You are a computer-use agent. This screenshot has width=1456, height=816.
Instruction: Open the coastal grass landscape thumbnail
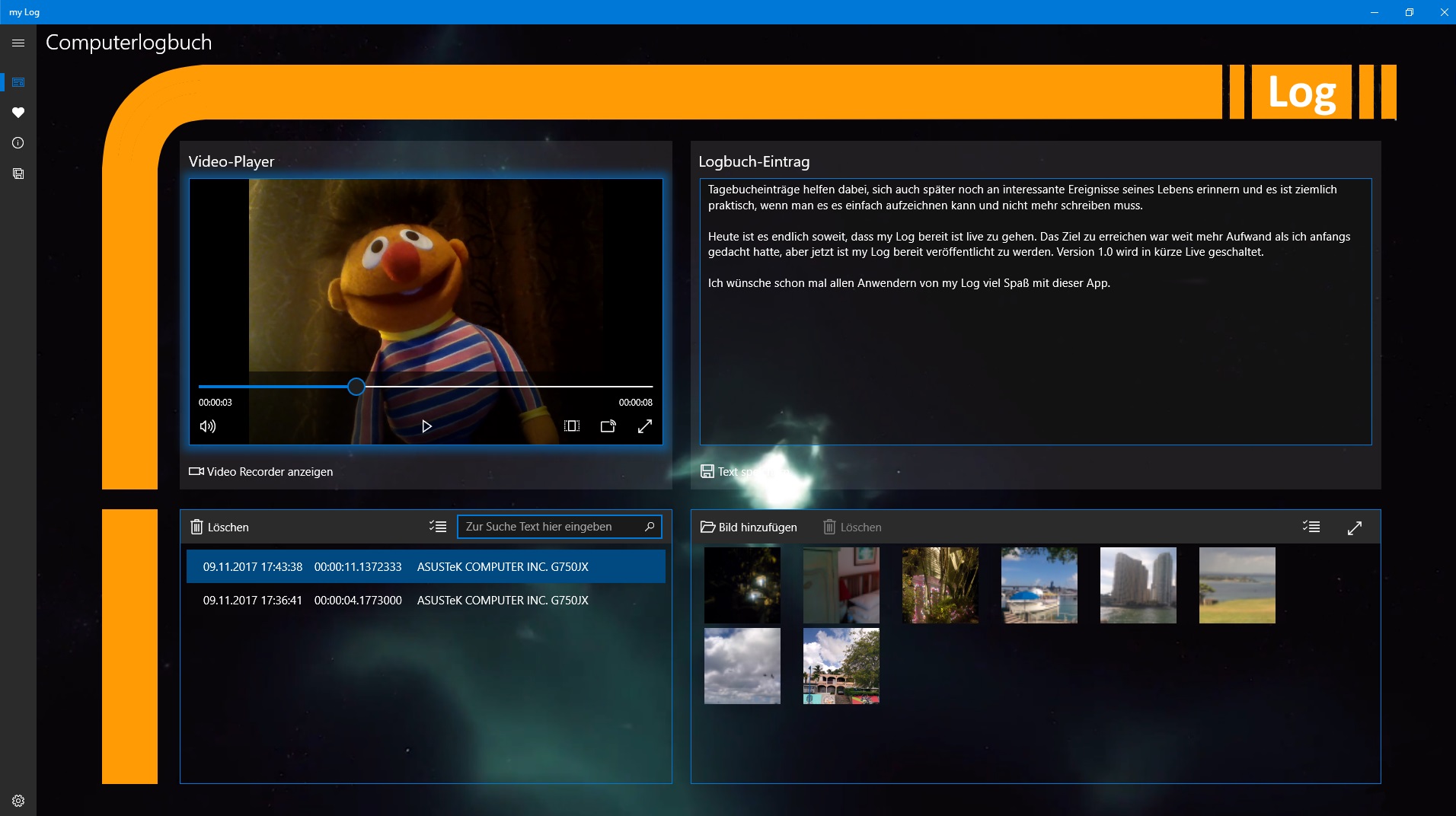(1237, 585)
